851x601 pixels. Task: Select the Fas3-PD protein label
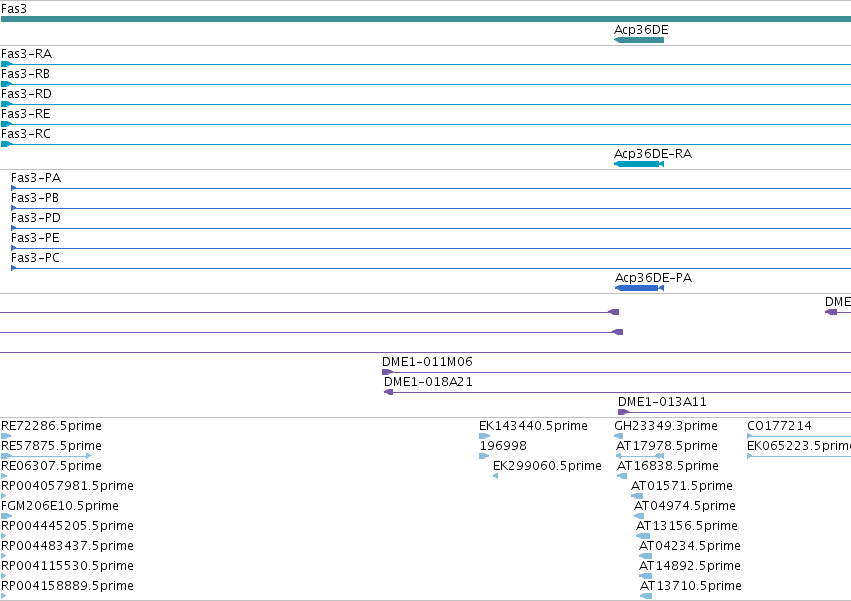coord(36,218)
